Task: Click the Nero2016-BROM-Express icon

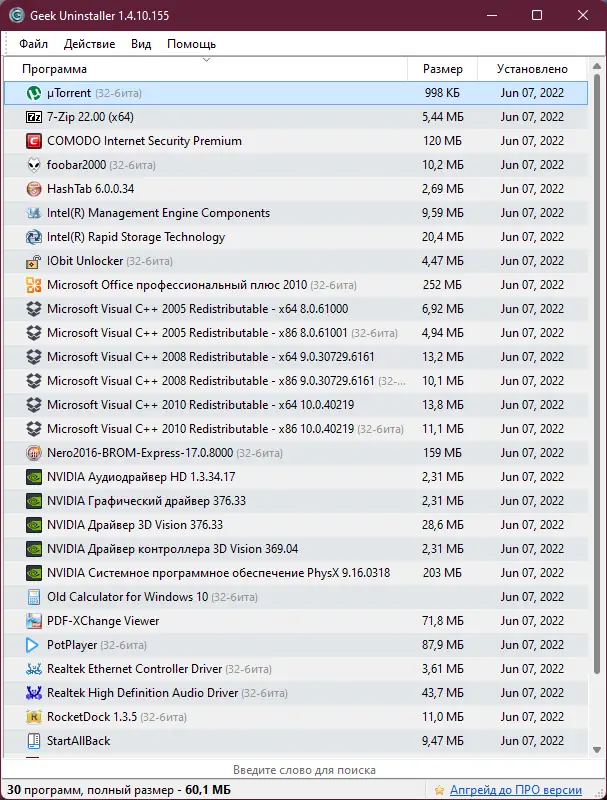Action: coord(34,453)
